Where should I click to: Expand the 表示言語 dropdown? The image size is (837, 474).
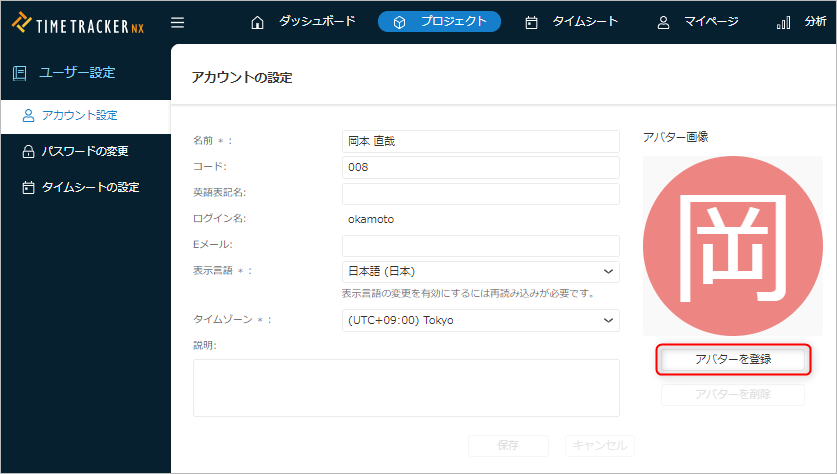(x=480, y=271)
